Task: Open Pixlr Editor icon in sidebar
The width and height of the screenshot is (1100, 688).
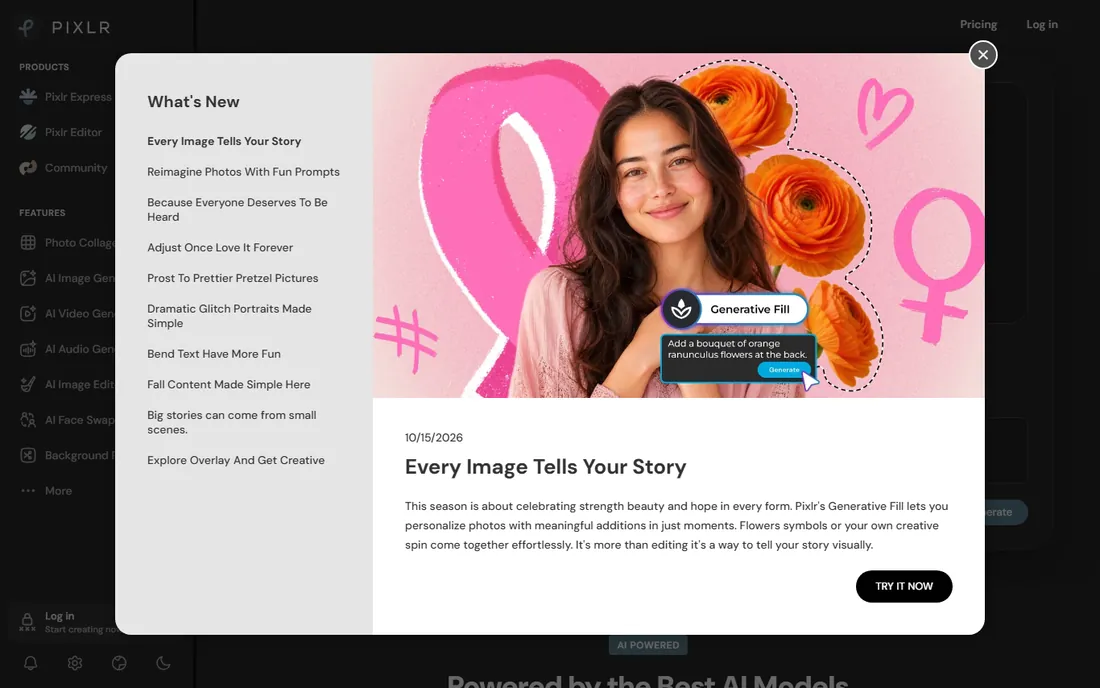Action: coord(28,132)
